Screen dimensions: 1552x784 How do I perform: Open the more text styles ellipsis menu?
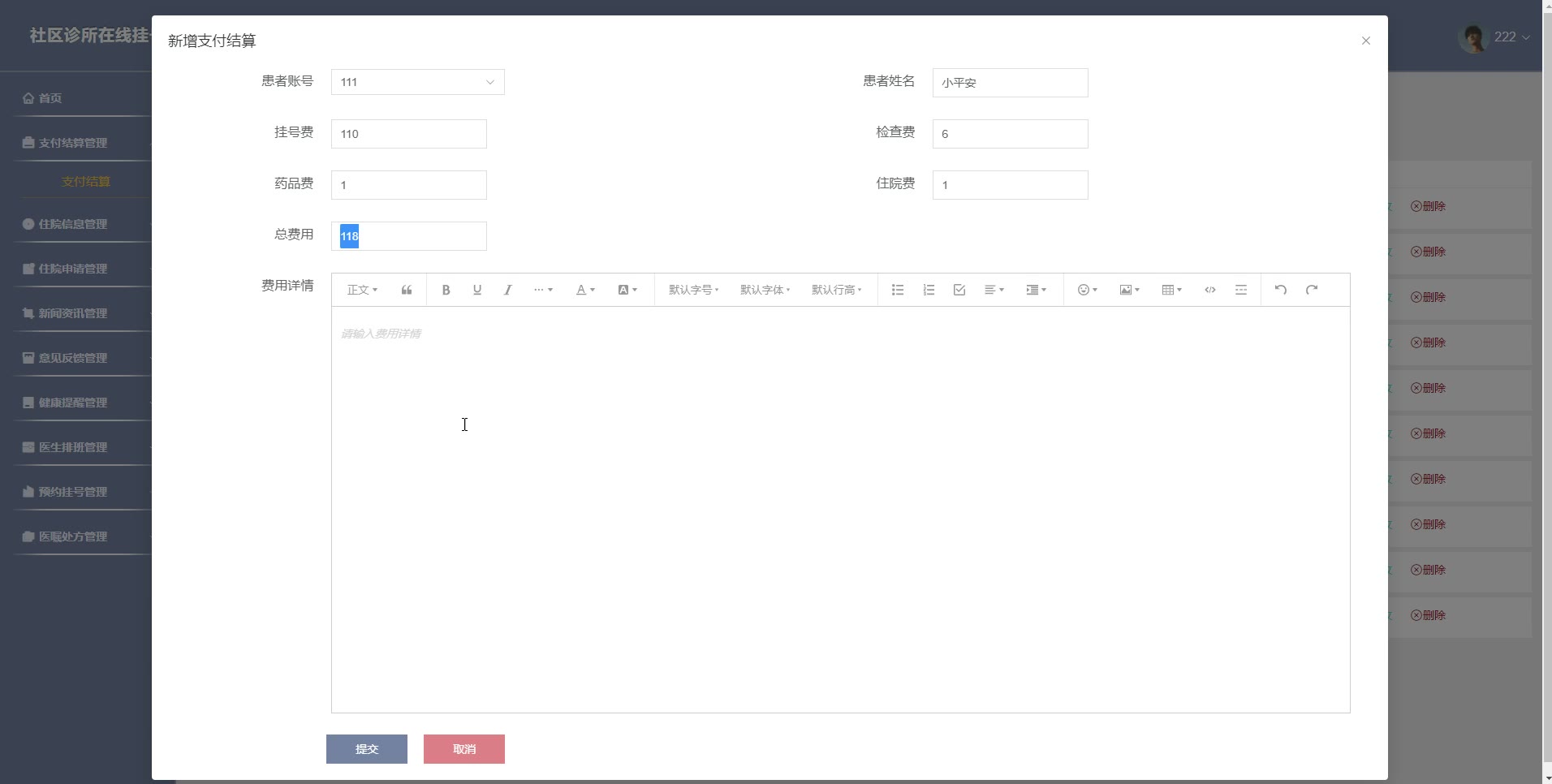pyautogui.click(x=543, y=290)
